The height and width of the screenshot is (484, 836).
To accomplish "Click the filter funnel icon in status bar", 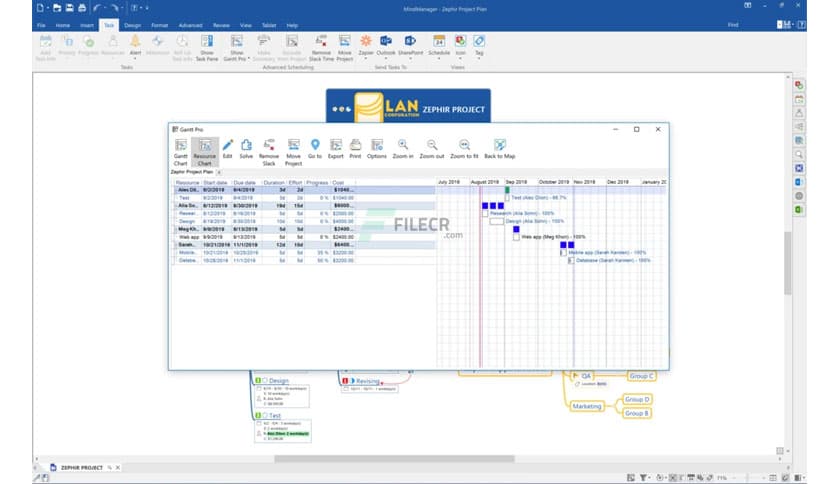I will [644, 478].
